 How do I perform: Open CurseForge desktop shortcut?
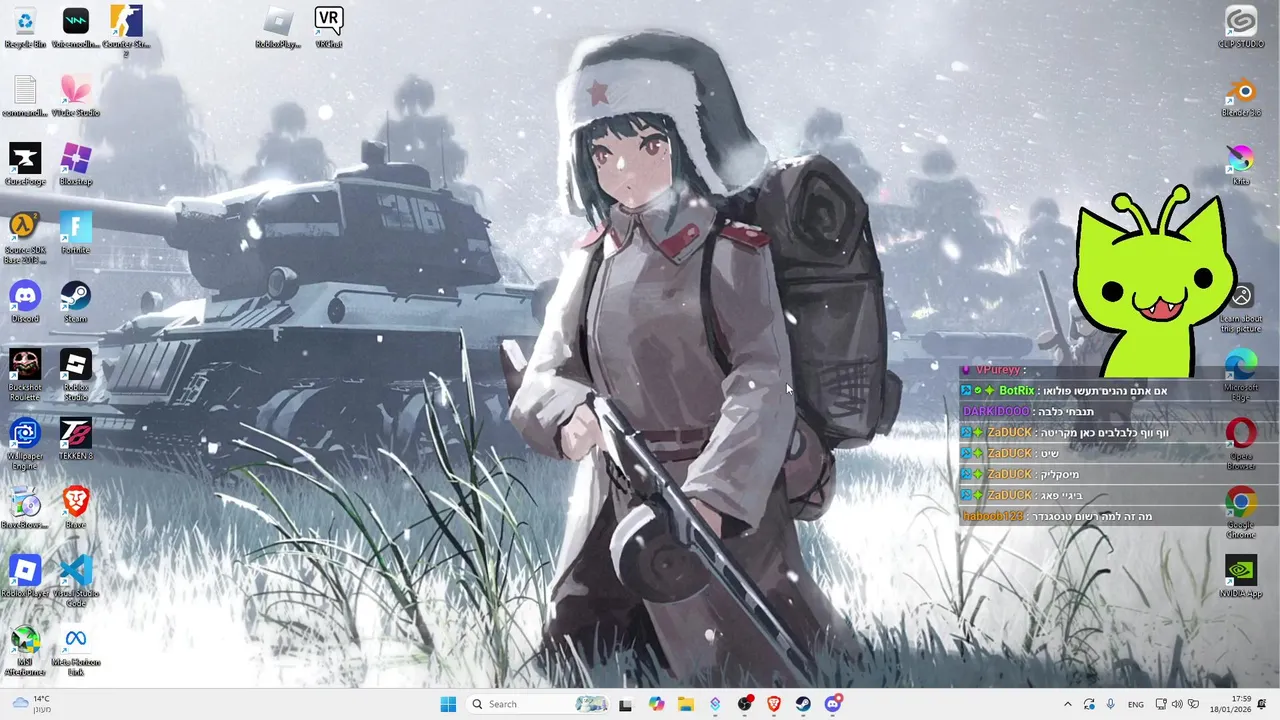coord(25,165)
